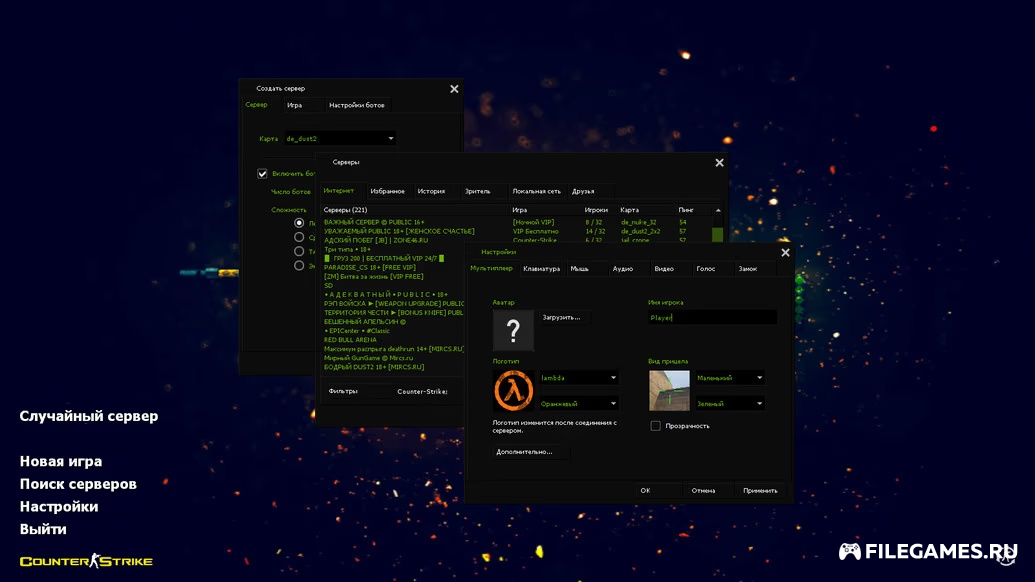This screenshot has width=1035, height=582.
Task: Select the Мультиплеер tab
Action: (x=491, y=269)
